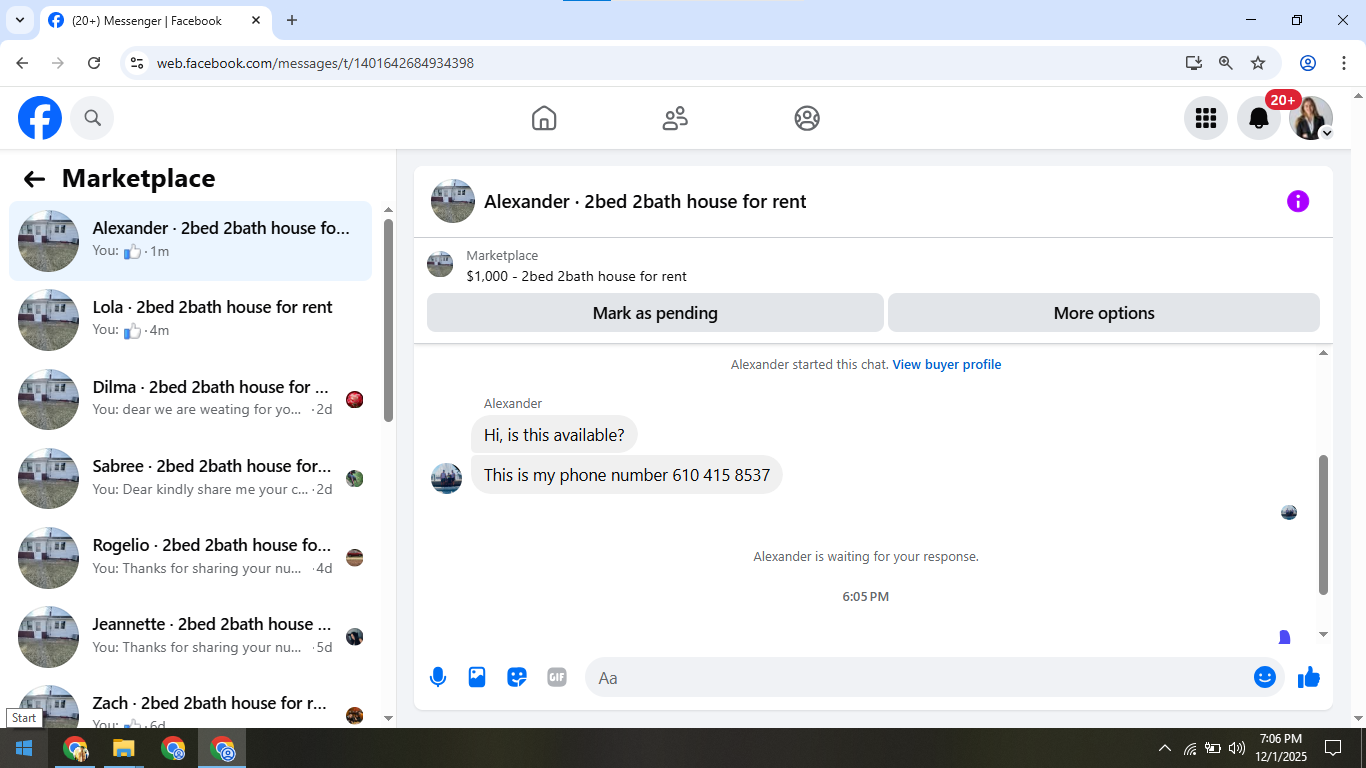The height and width of the screenshot is (768, 1366).
Task: Click Alexander's avatar beside phone number message
Action: [446, 478]
